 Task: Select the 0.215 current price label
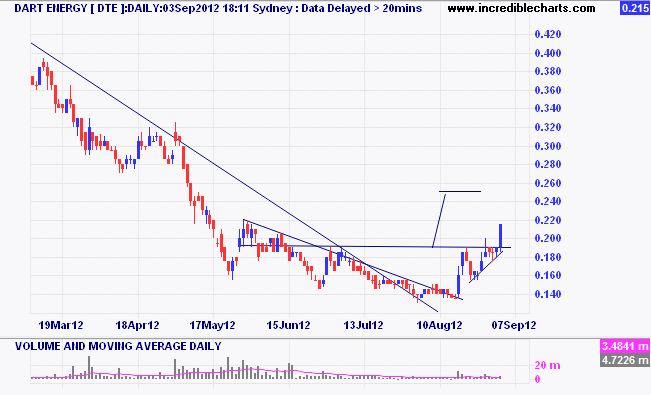pyautogui.click(x=635, y=8)
